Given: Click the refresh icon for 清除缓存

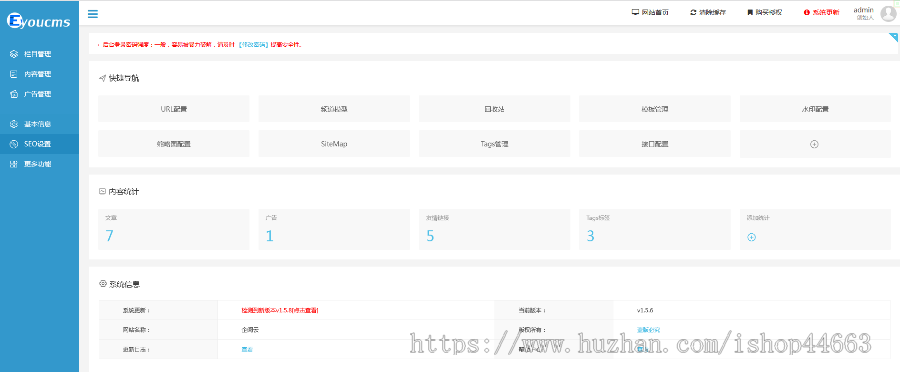Looking at the screenshot, I should (x=693, y=12).
